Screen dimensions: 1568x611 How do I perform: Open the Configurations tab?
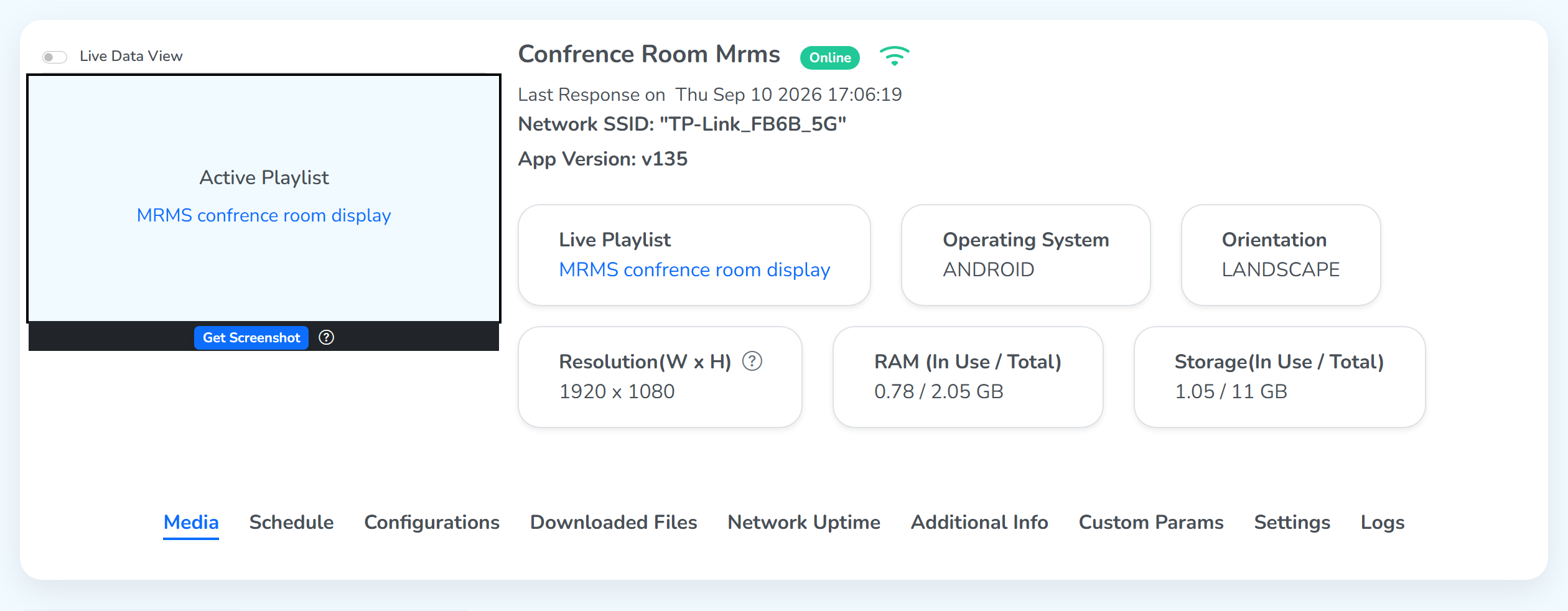432,523
